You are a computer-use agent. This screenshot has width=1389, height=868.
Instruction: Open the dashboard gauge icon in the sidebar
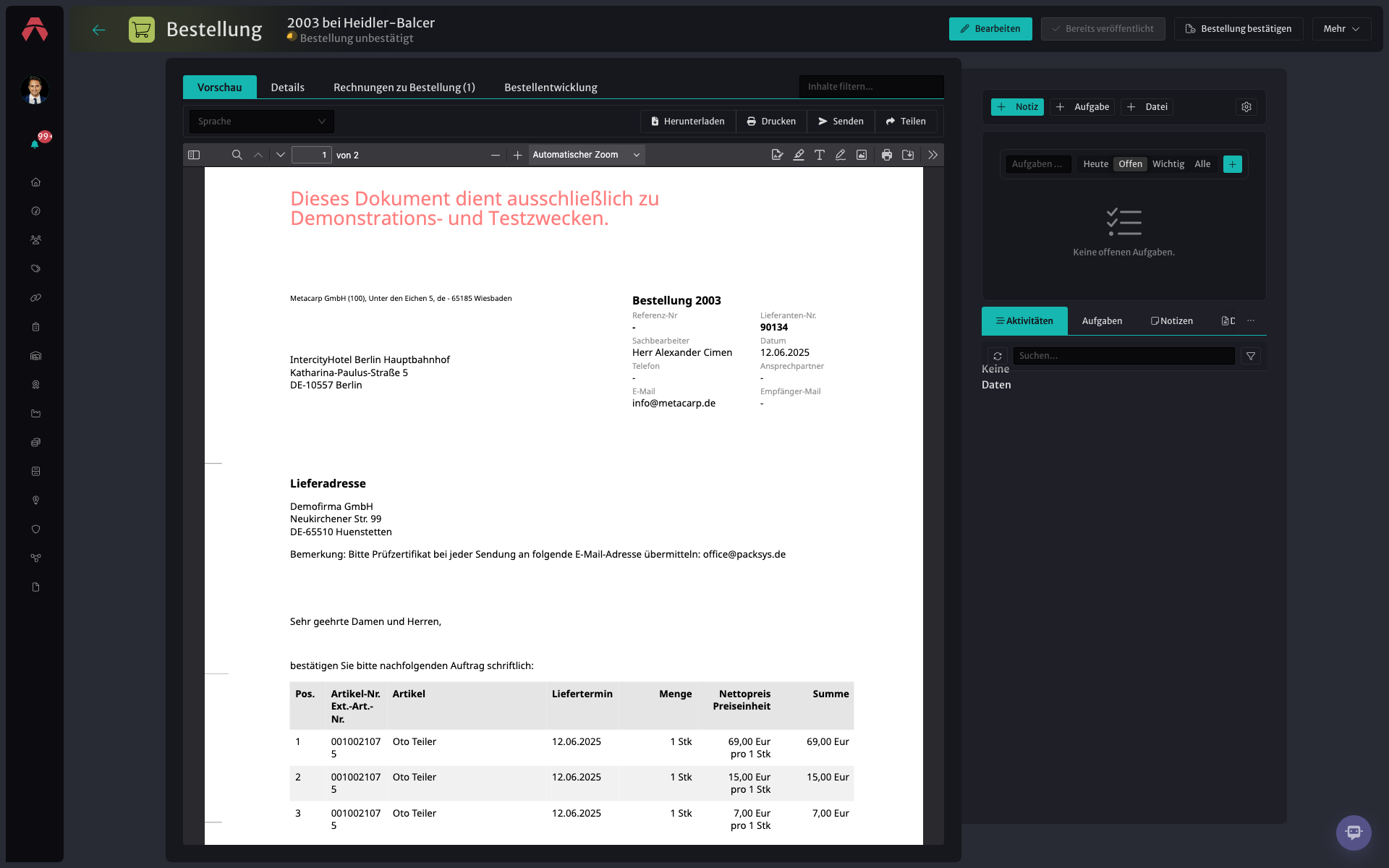tap(35, 211)
